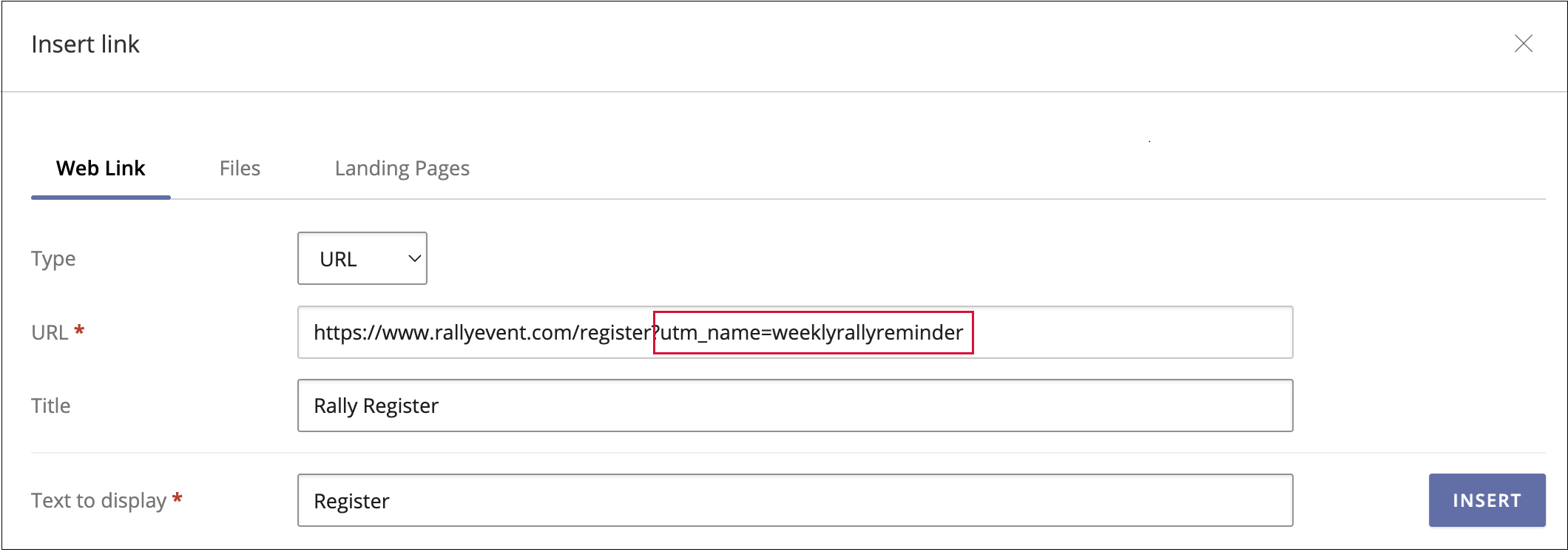The image size is (1568, 552).
Task: Click the highlighted utm_name parameter text
Action: pyautogui.click(x=812, y=333)
